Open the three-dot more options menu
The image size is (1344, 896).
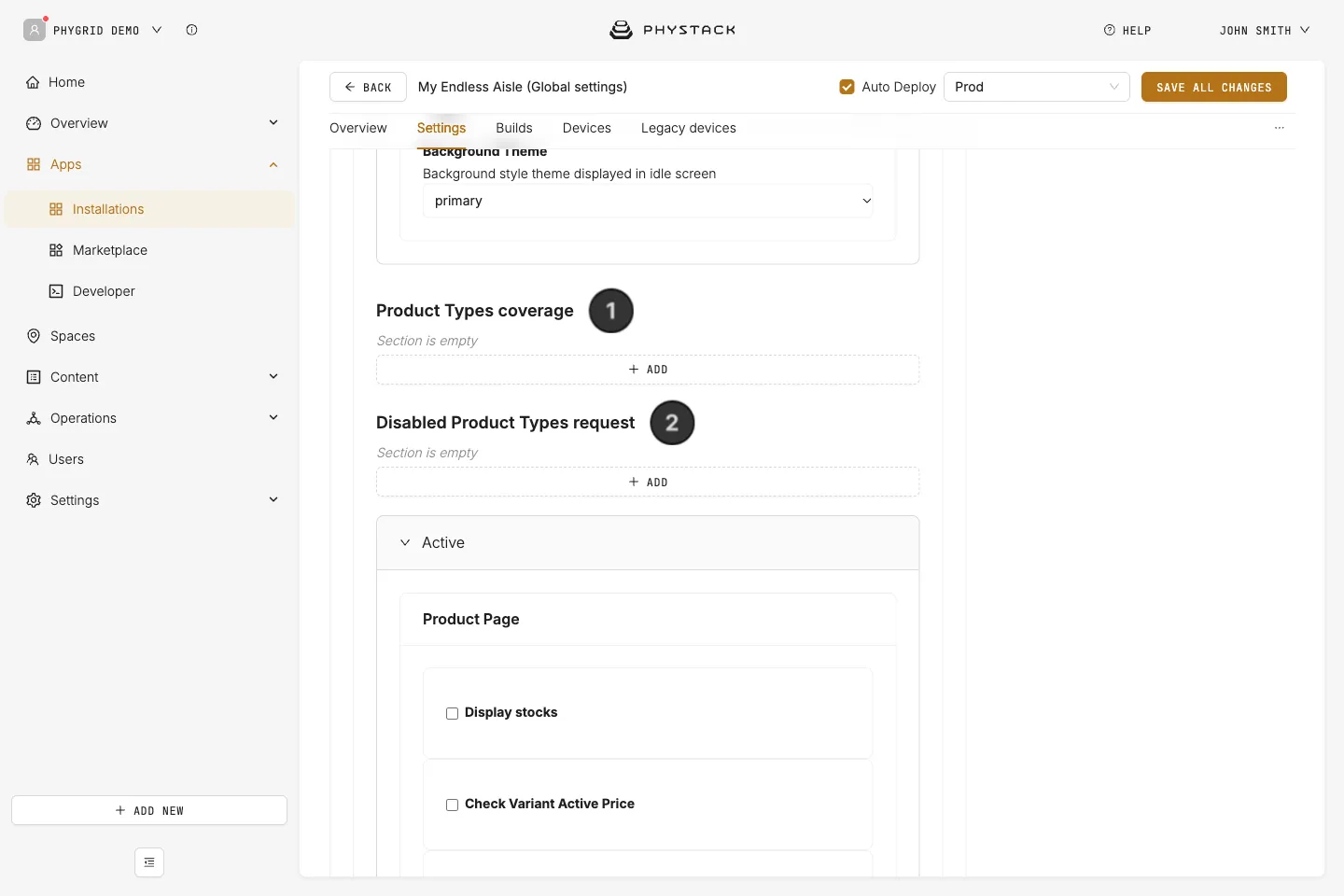click(1280, 128)
